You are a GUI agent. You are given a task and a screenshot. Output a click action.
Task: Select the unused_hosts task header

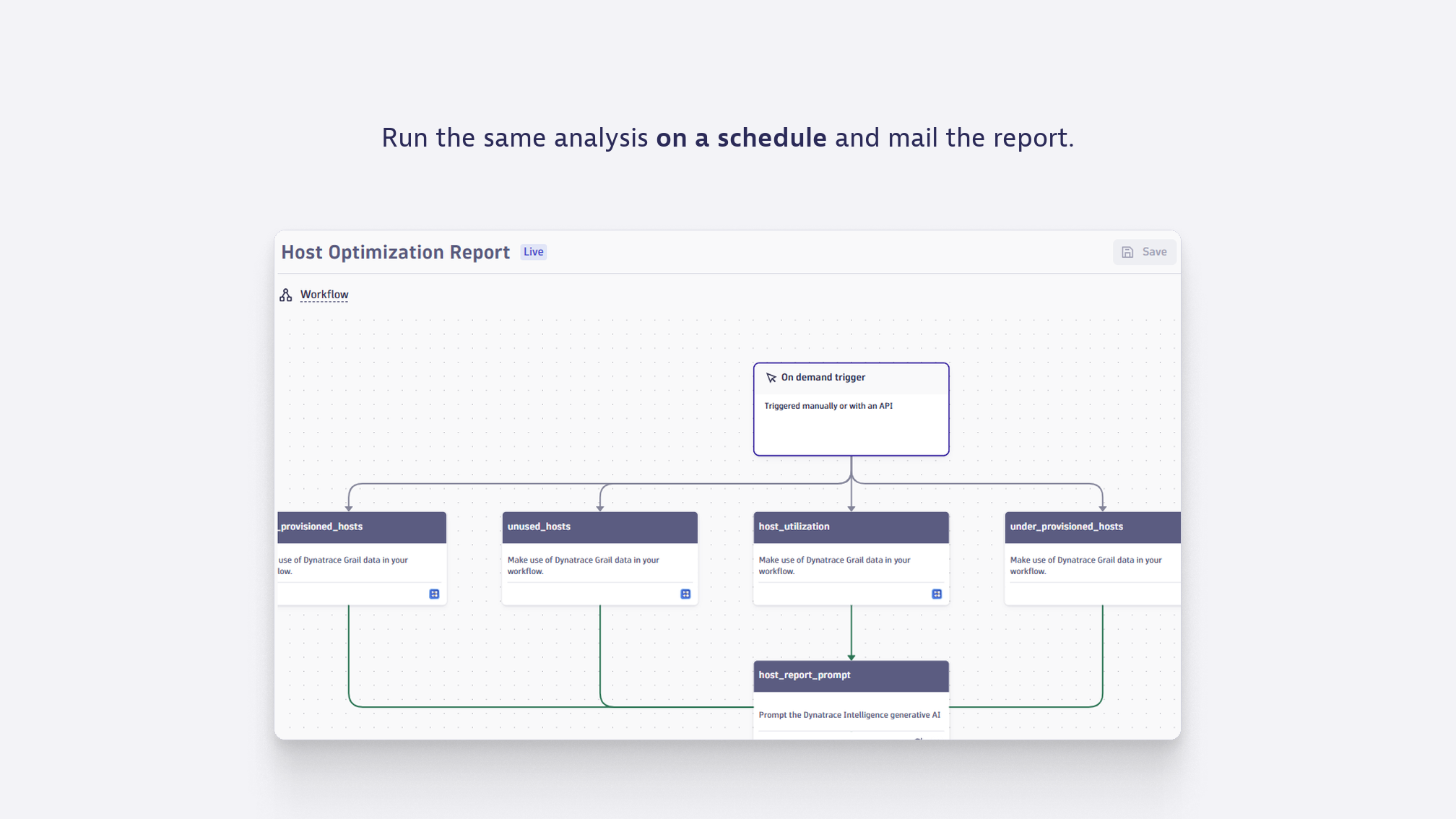point(599,527)
